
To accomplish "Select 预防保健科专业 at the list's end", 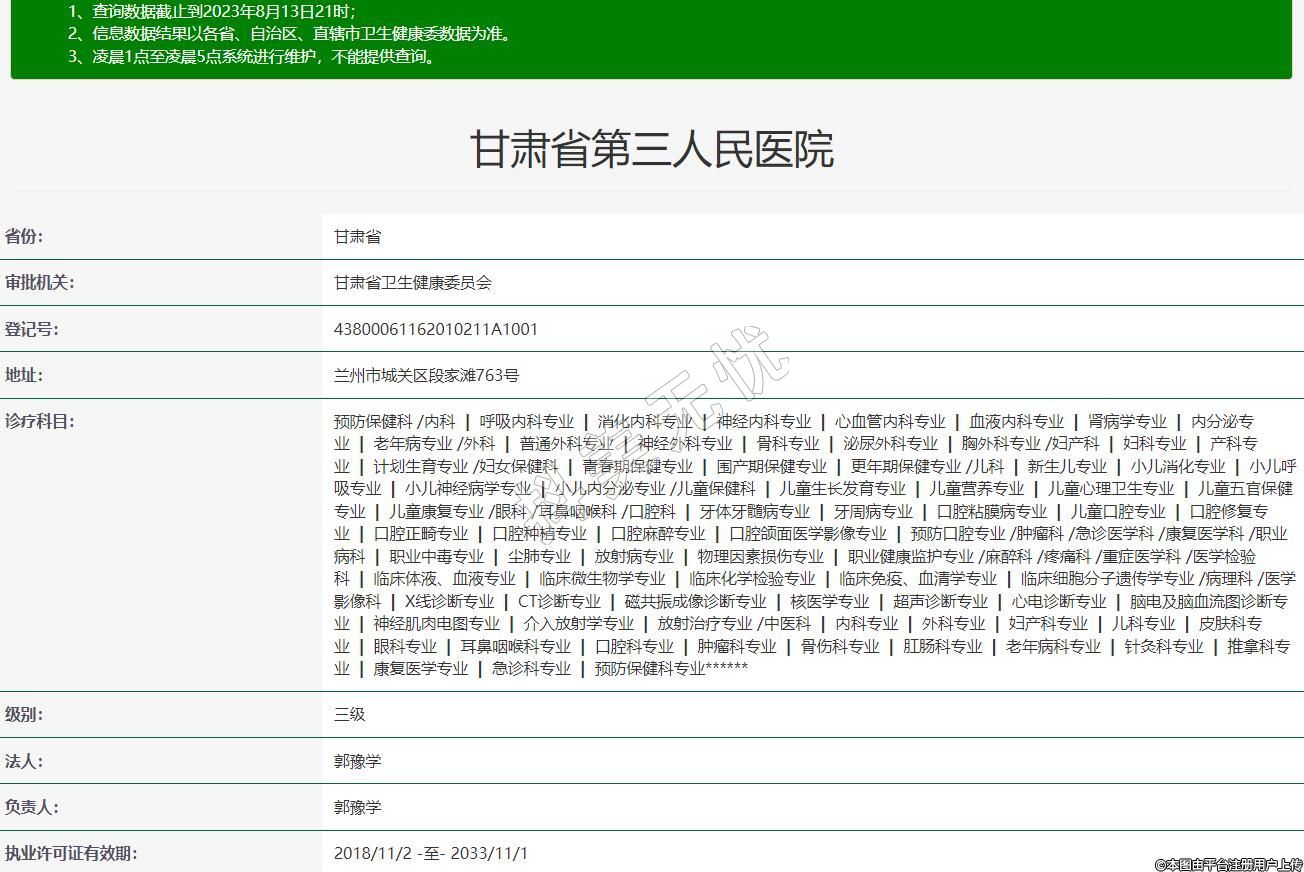I will pyautogui.click(x=650, y=668).
